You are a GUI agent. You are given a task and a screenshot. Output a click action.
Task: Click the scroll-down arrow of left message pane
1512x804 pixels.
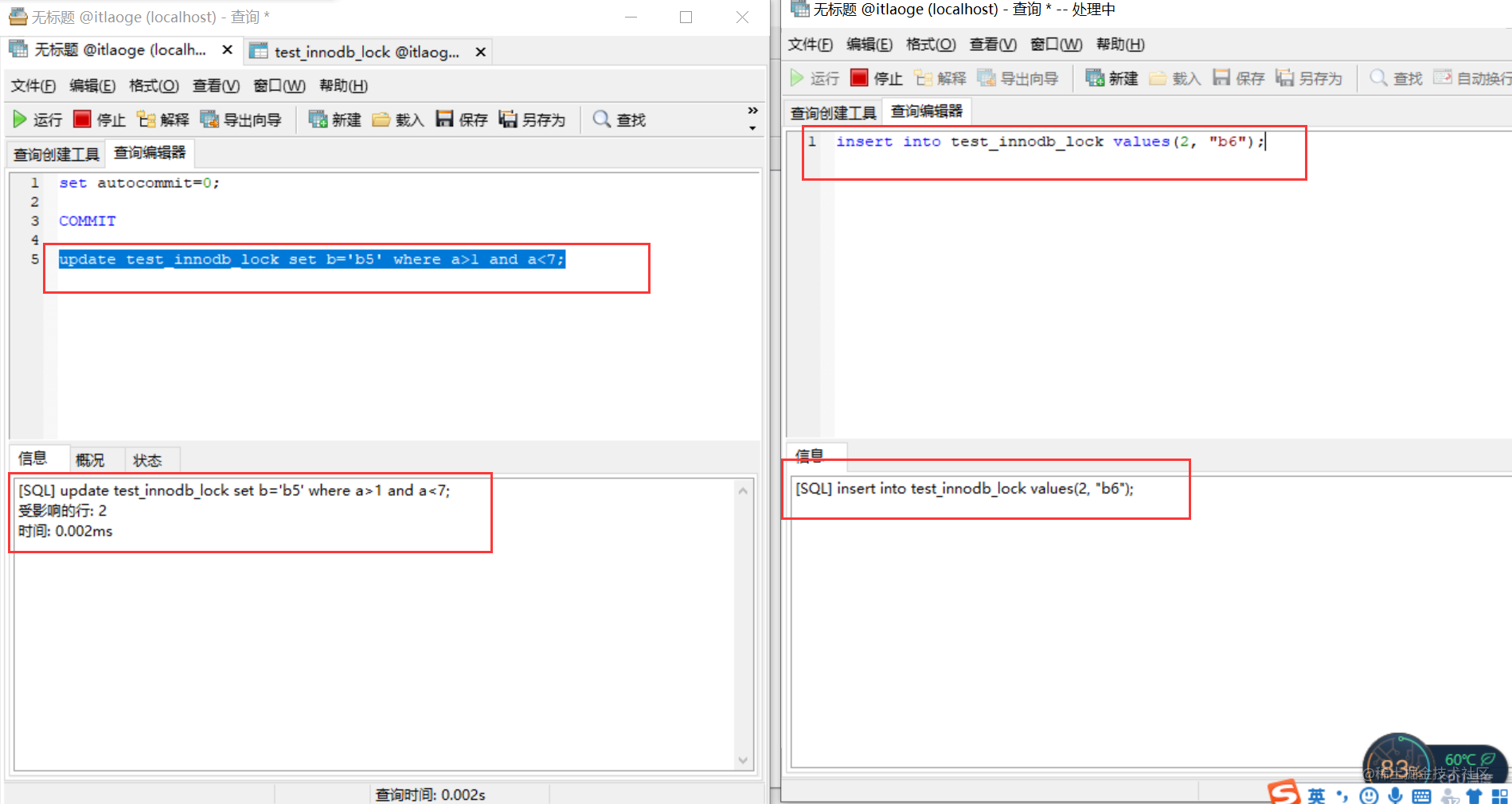(x=743, y=760)
